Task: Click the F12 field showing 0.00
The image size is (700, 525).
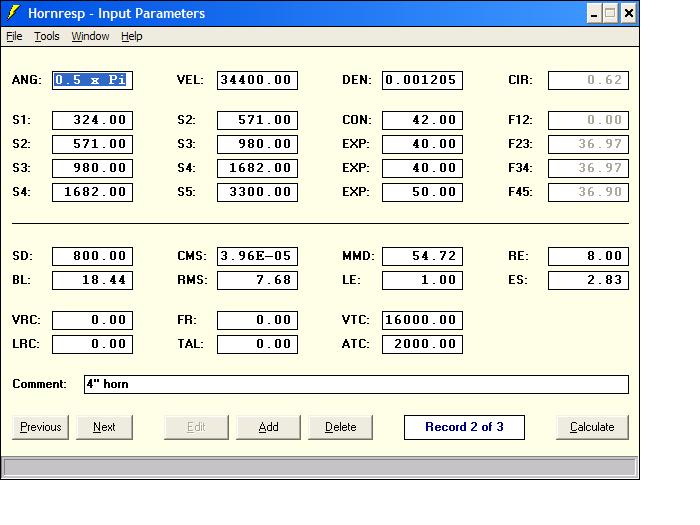Action: 588,121
